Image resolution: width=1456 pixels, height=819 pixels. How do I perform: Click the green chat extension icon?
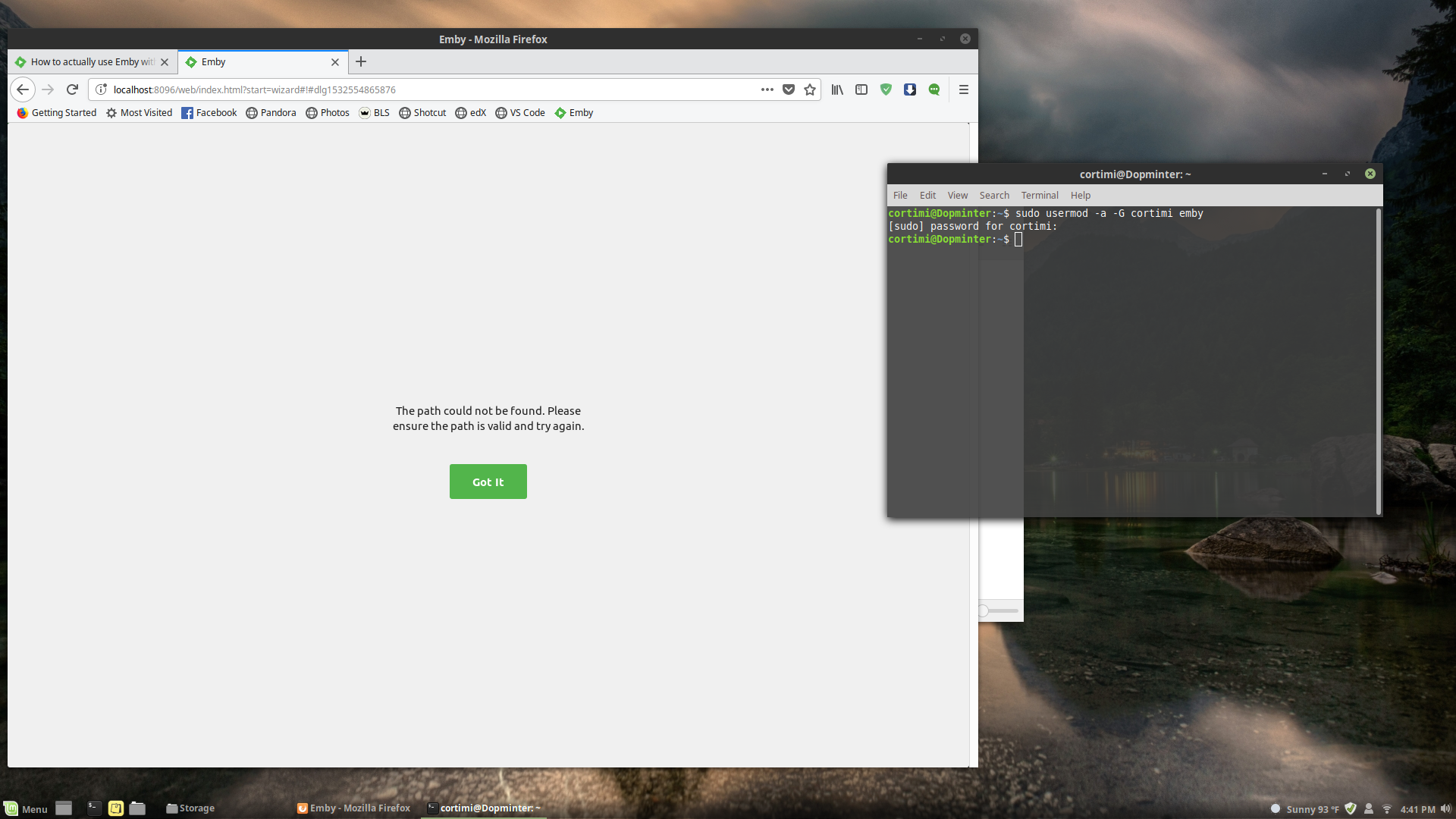pos(934,89)
